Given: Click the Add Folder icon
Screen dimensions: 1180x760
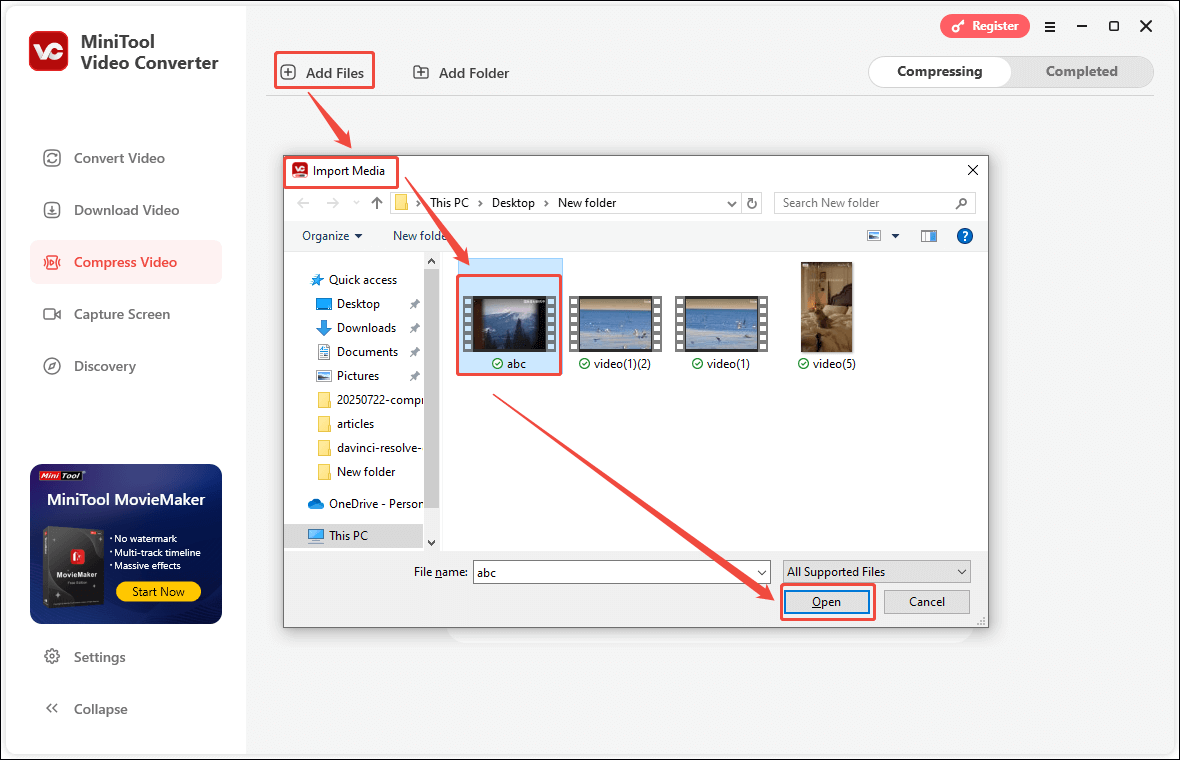Looking at the screenshot, I should click(x=421, y=72).
